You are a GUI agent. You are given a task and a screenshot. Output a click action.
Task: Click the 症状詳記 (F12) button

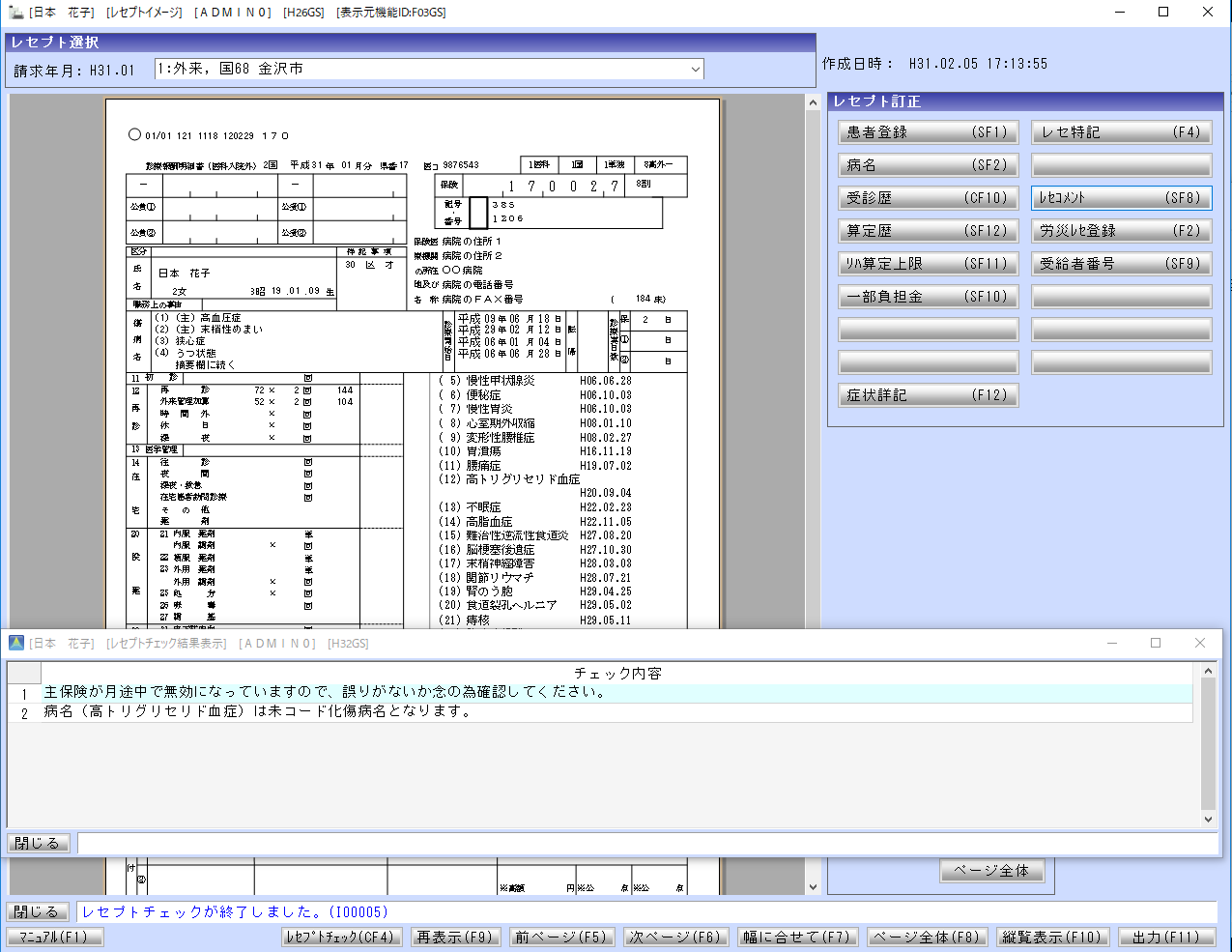tap(928, 395)
